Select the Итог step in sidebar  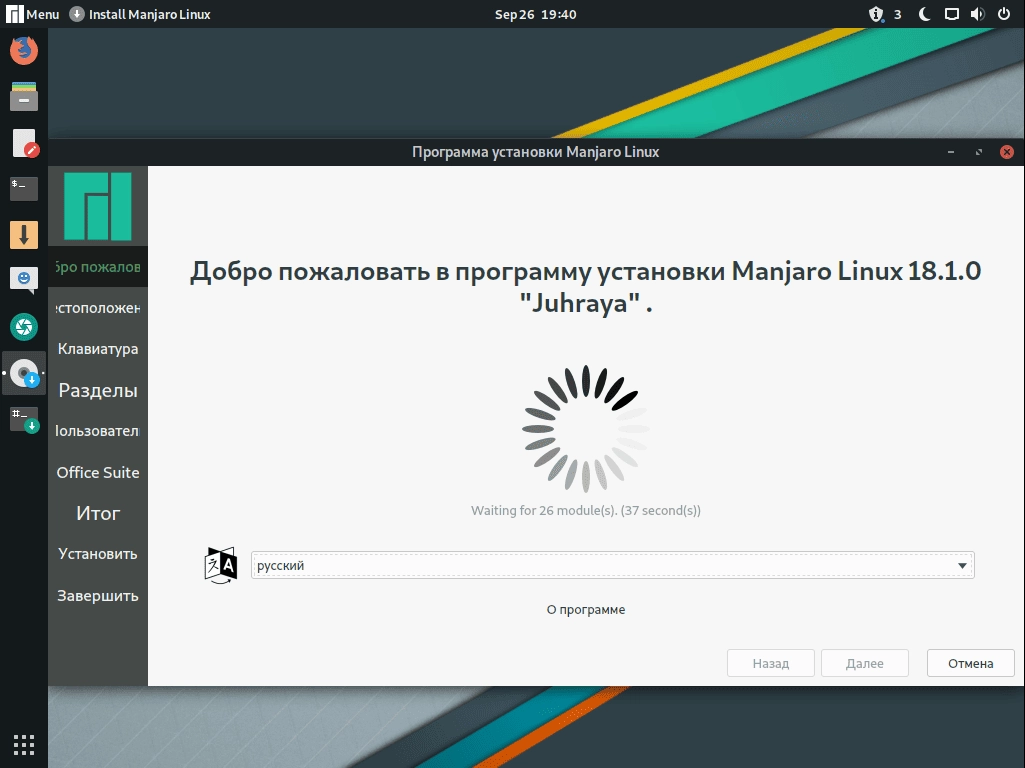(98, 513)
